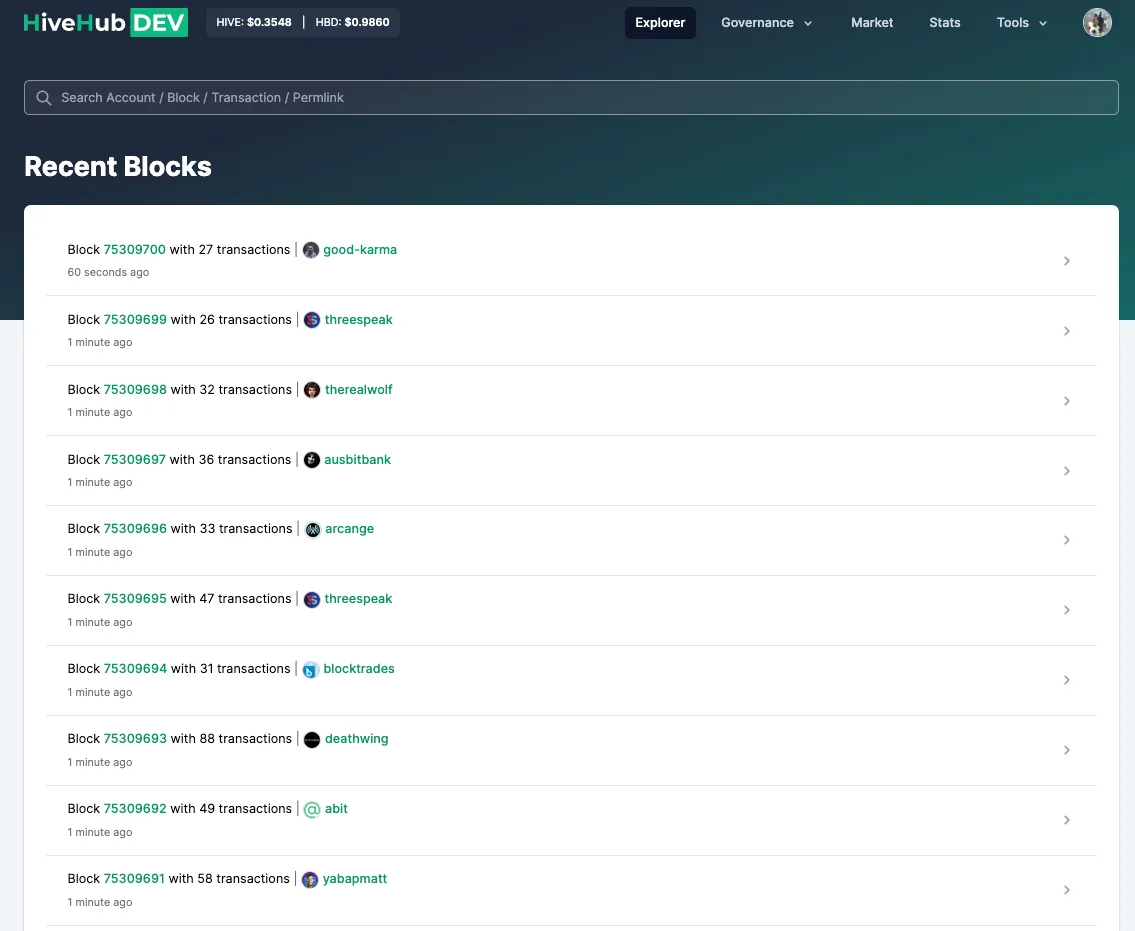Click arcange's witness avatar
The height and width of the screenshot is (931, 1135).
313,529
